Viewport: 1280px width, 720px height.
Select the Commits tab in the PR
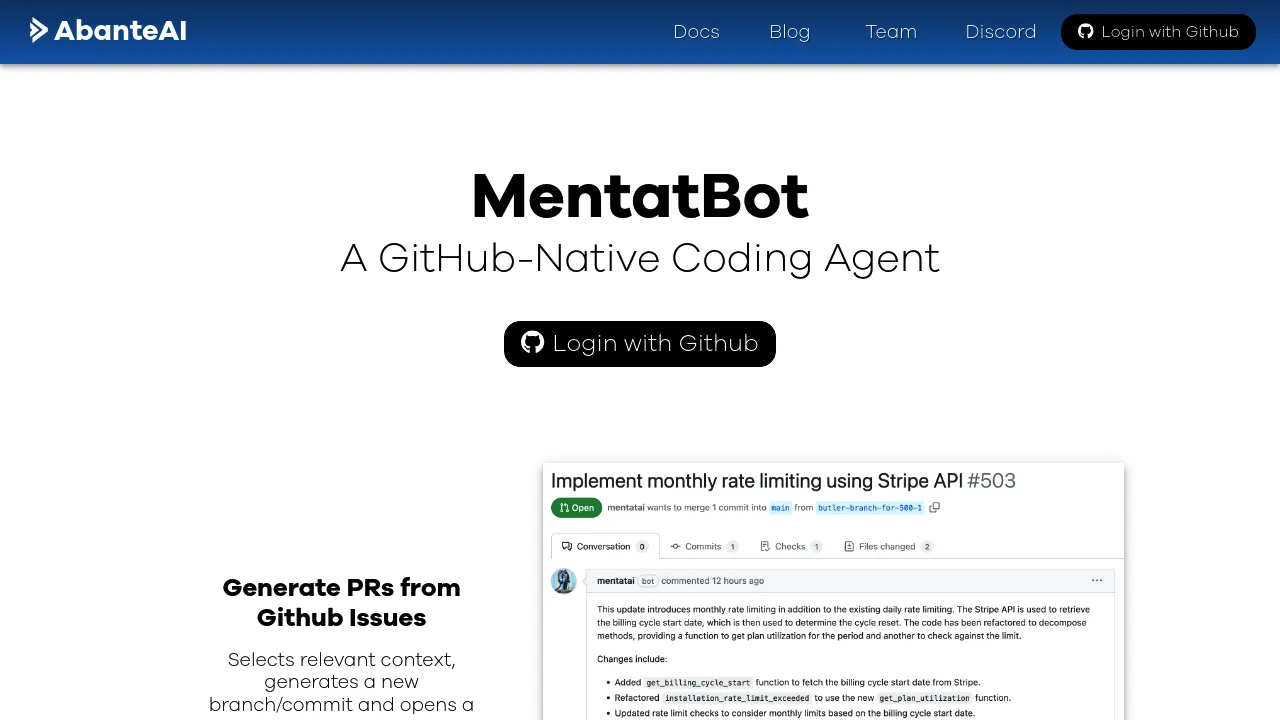pyautogui.click(x=704, y=547)
